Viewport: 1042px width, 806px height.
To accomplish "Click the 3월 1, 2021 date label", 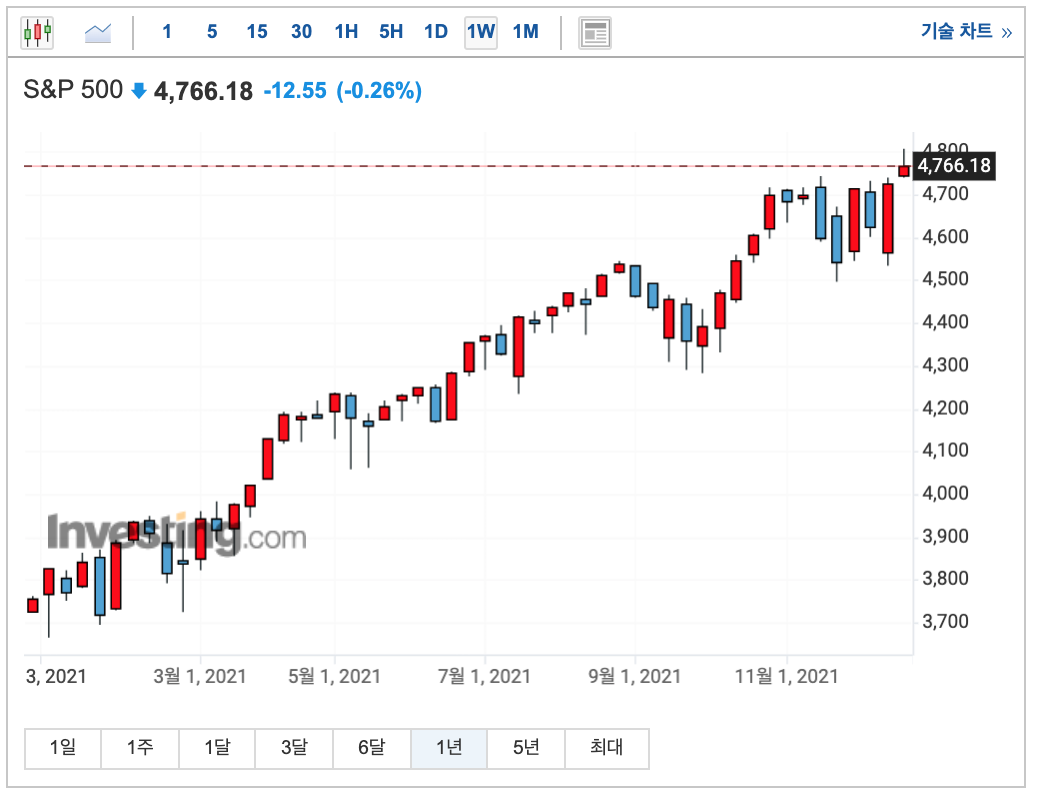I will (200, 676).
